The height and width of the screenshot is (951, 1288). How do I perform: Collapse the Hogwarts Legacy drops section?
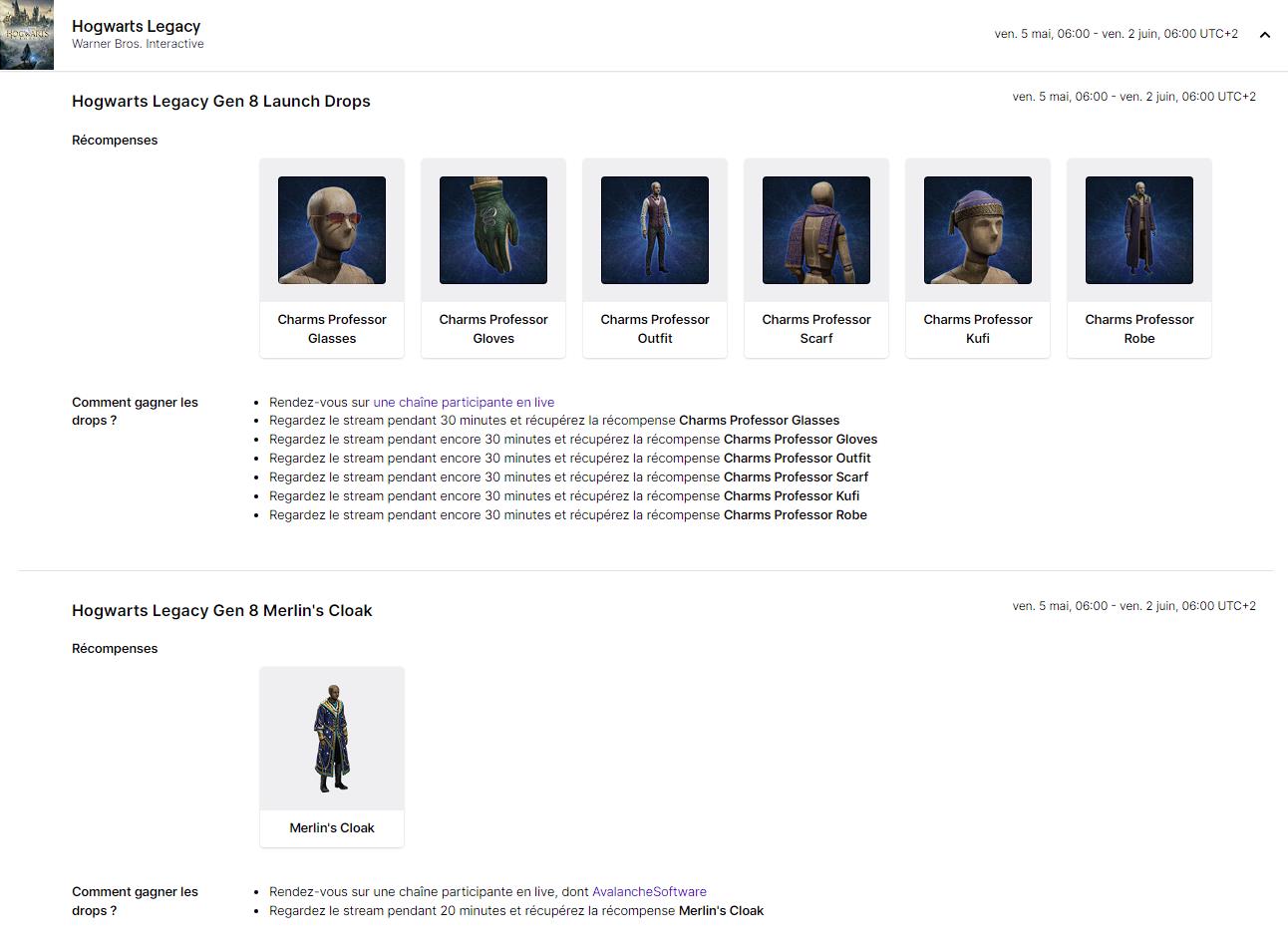click(1264, 34)
